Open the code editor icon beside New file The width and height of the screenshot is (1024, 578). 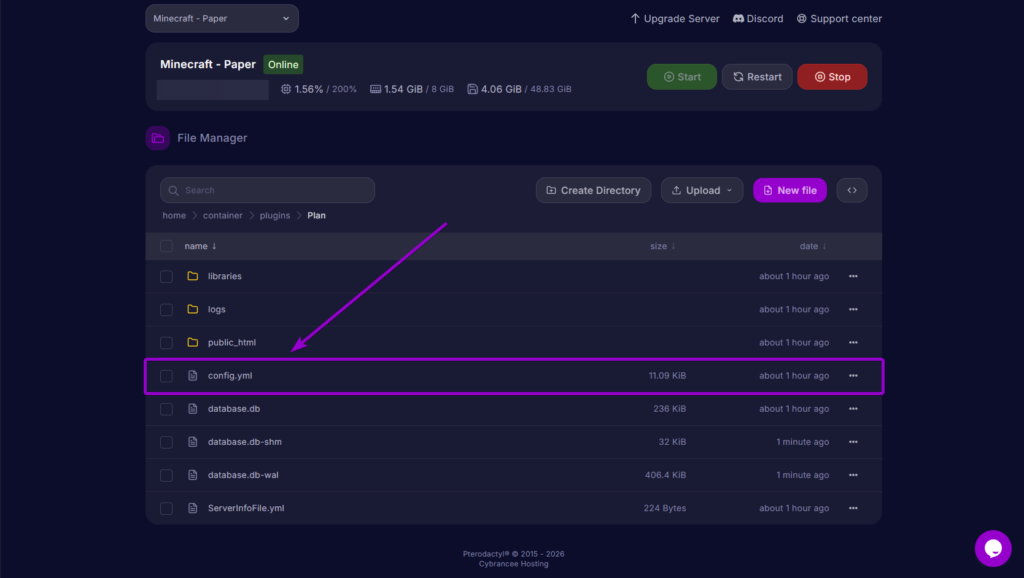852,190
